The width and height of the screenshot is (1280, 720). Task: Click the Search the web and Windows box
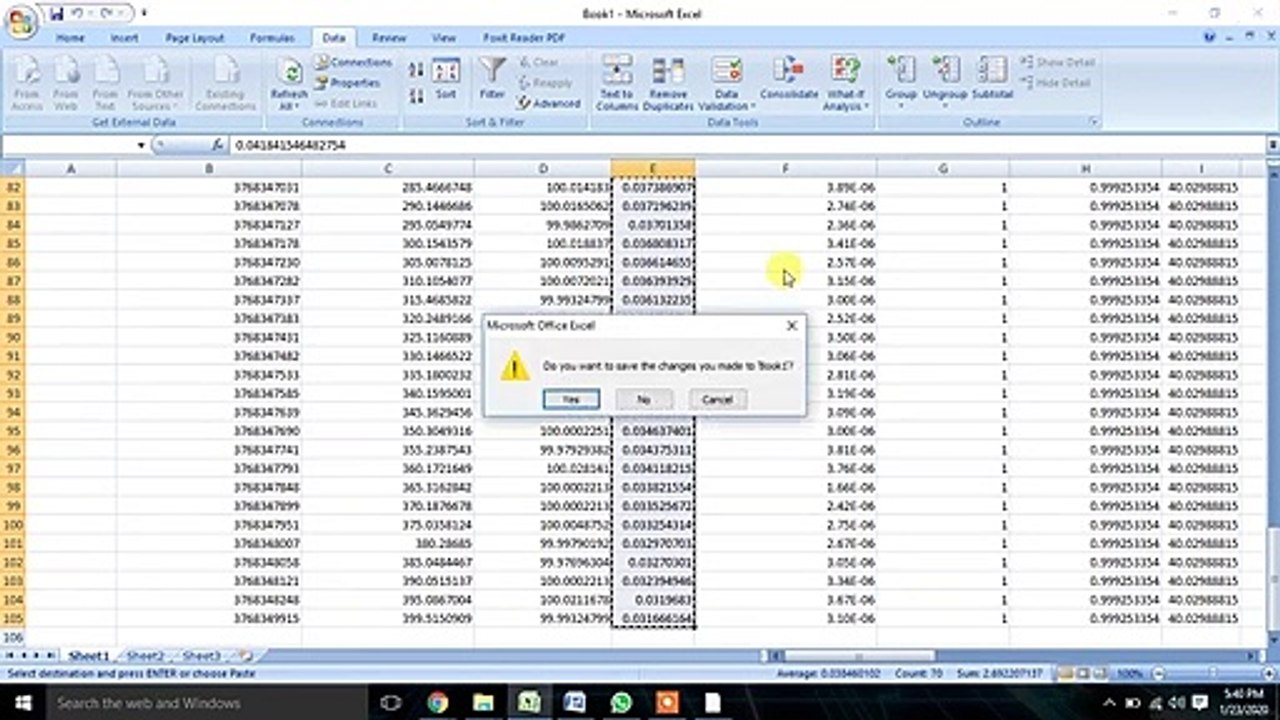coord(205,702)
